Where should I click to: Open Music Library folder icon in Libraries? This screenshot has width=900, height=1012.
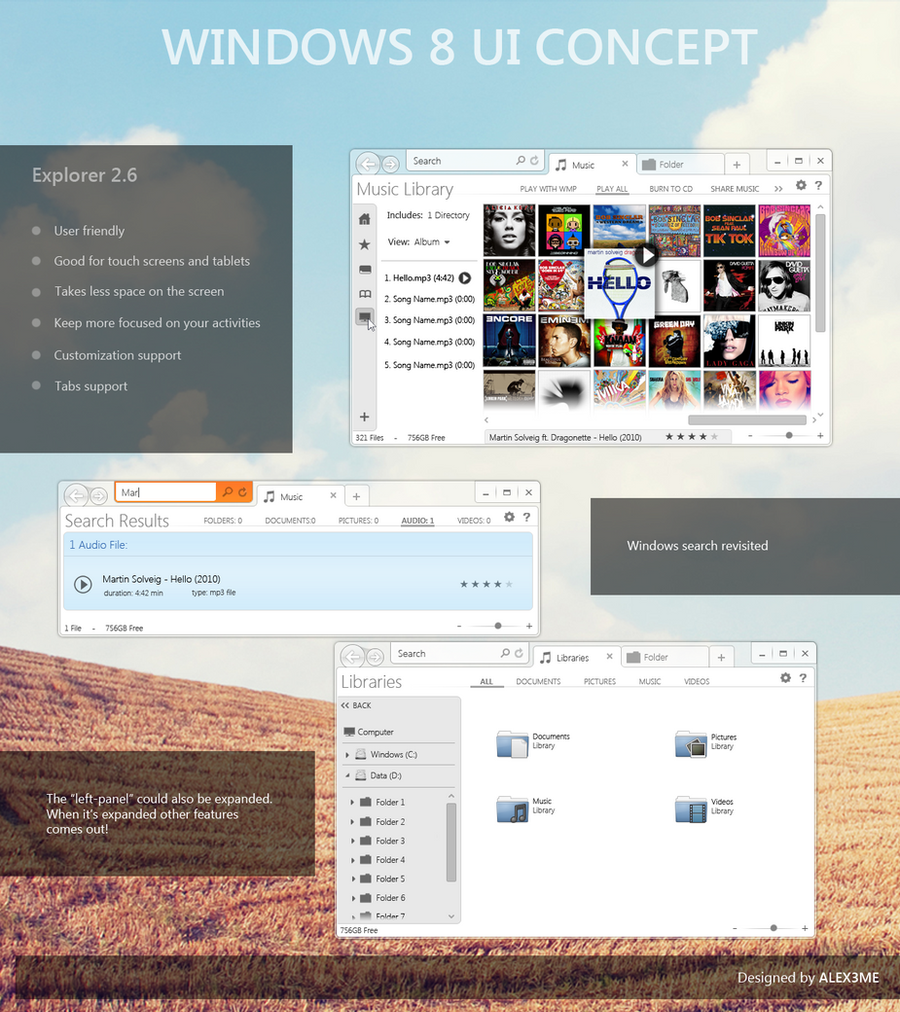(x=513, y=809)
